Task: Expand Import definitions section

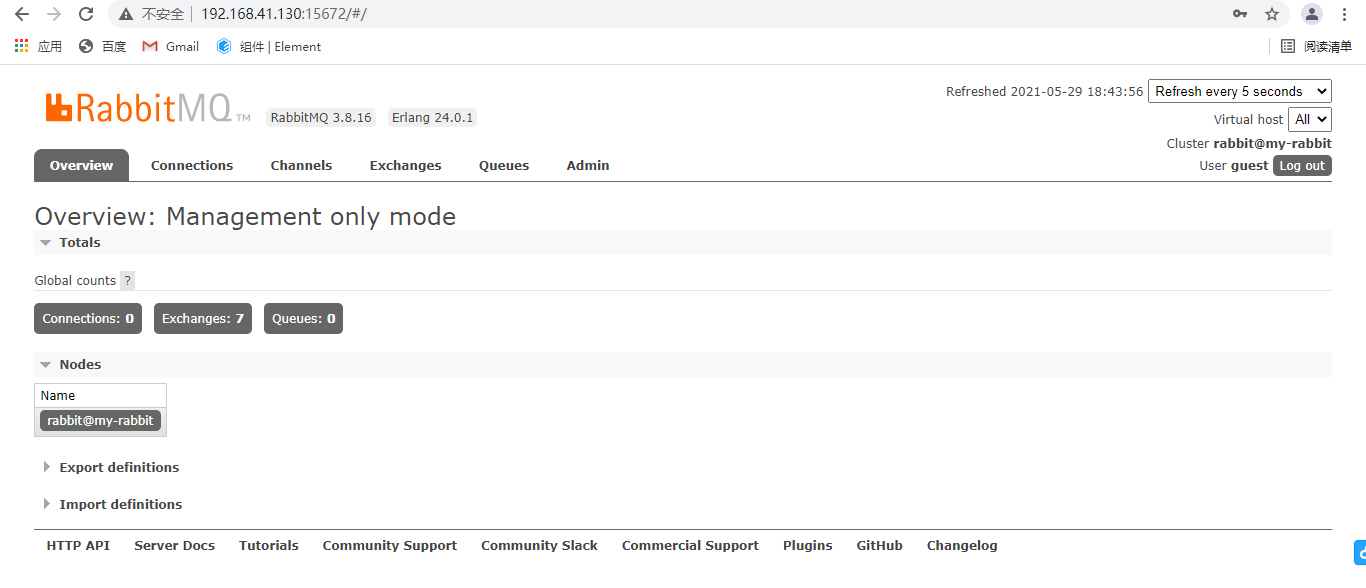Action: tap(111, 504)
